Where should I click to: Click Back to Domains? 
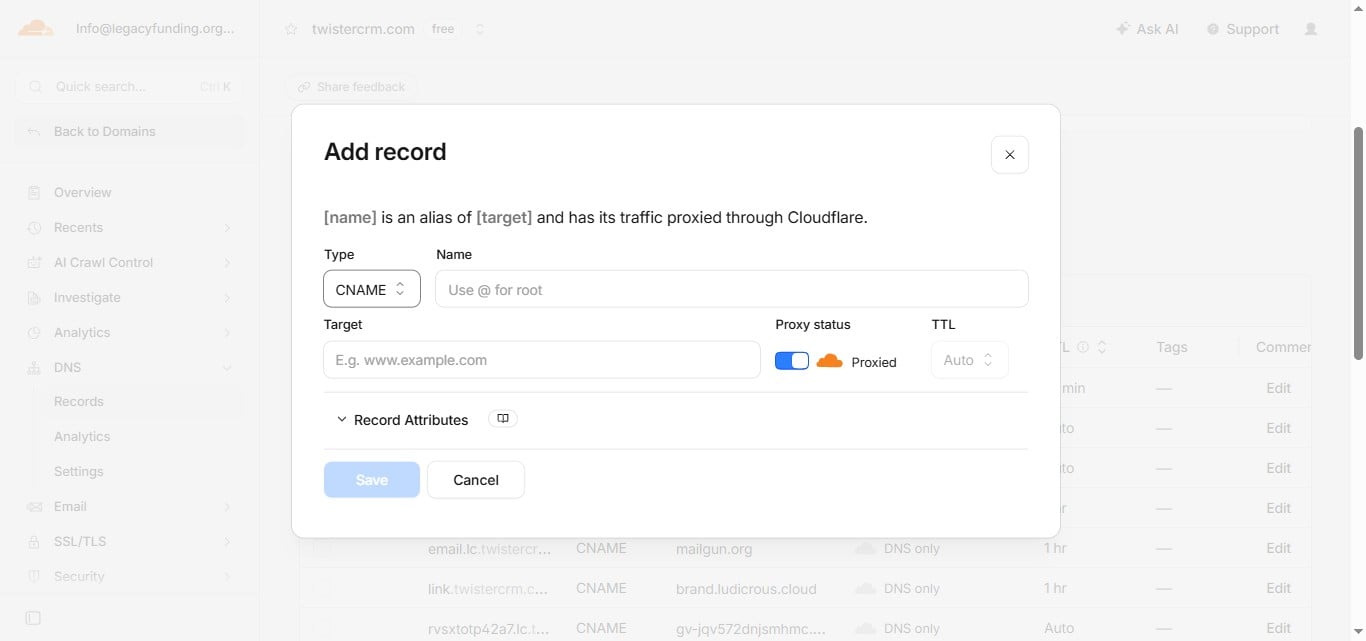pyautogui.click(x=129, y=131)
